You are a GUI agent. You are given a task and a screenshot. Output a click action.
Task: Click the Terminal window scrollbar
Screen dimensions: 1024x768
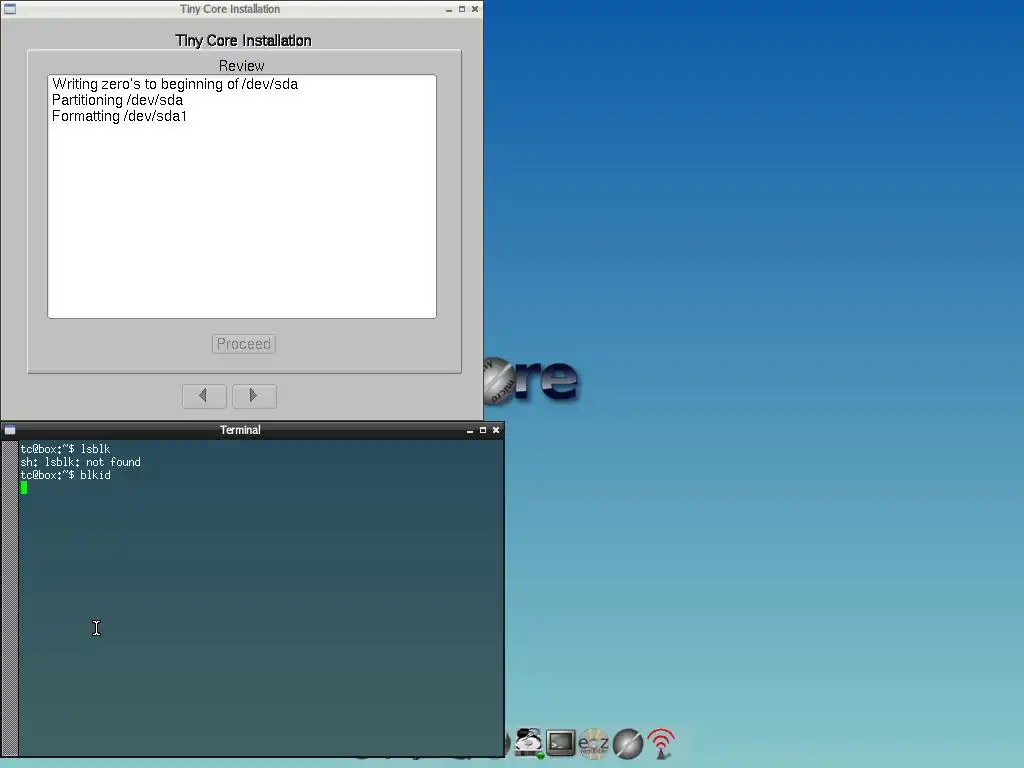[x=10, y=598]
